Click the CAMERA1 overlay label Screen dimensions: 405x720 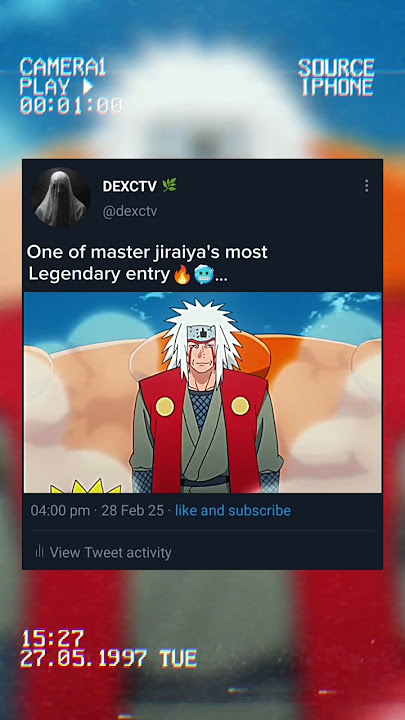click(63, 68)
